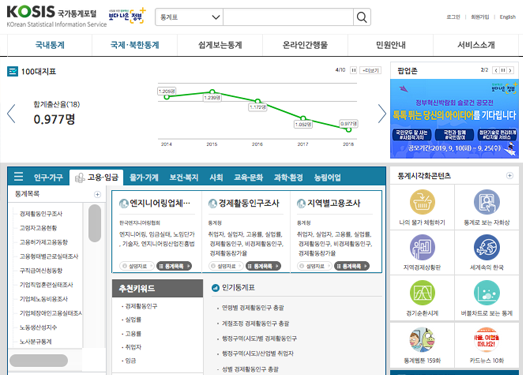Image resolution: width=523 pixels, height=375 pixels.
Task: Open the 회원가입 link
Action: [x=480, y=17]
